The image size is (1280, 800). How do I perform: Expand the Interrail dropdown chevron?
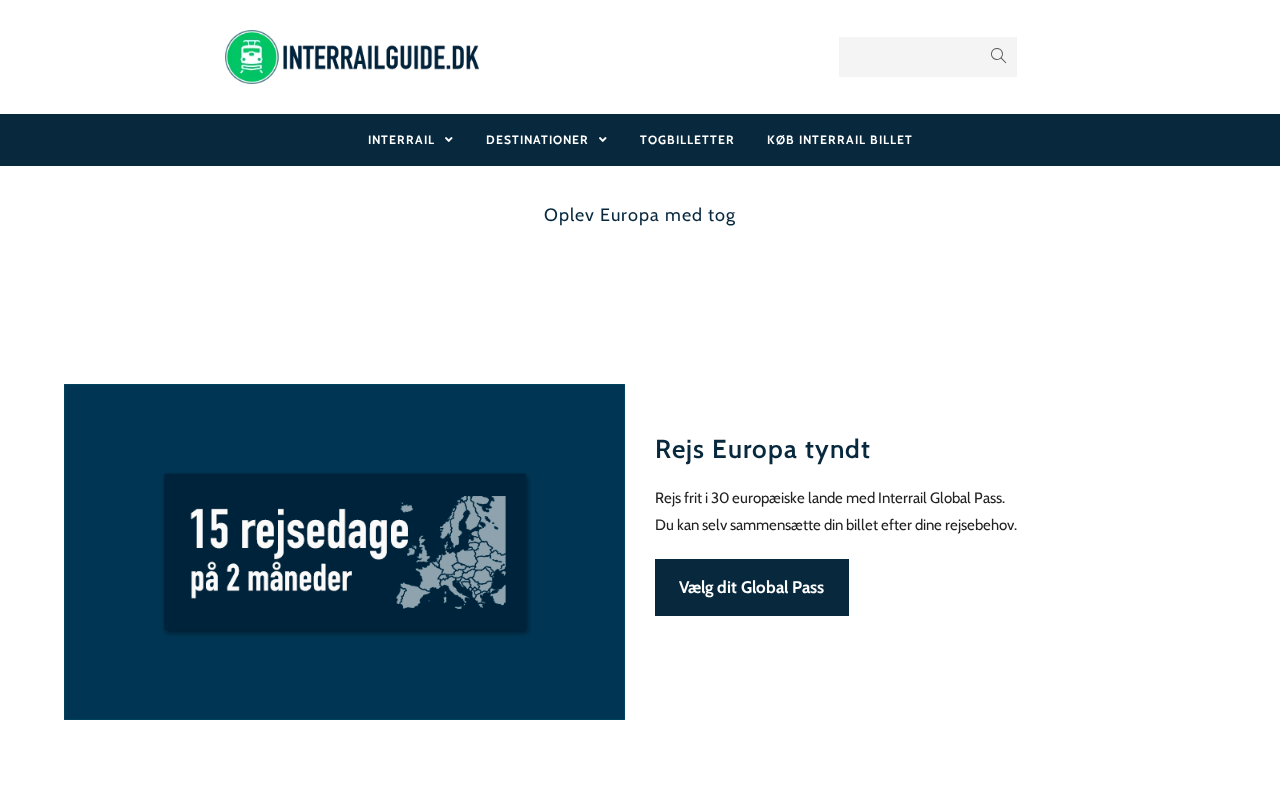point(449,140)
